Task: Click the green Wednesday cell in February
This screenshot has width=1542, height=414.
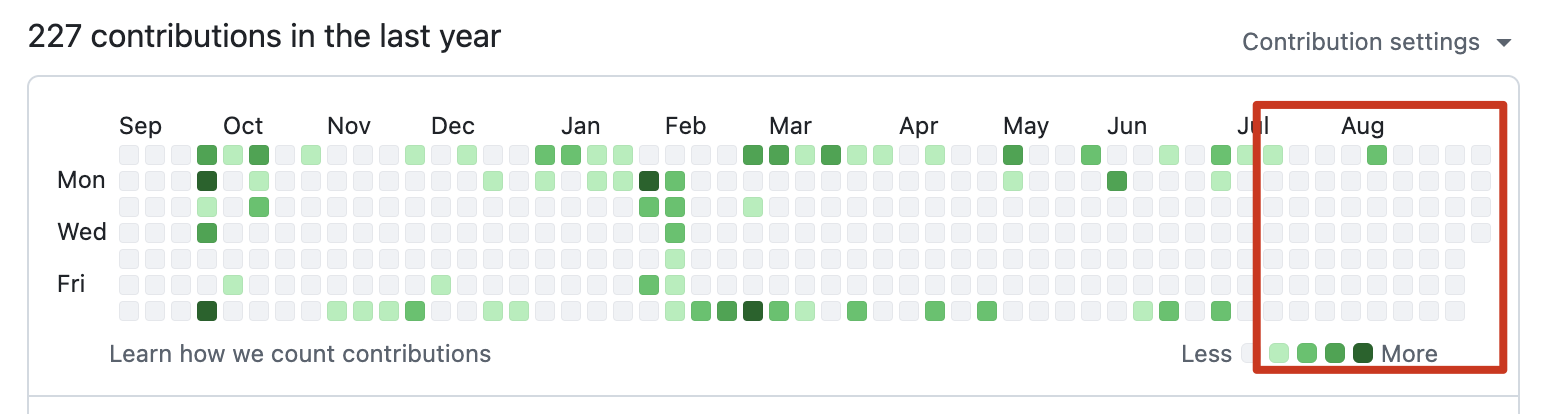Action: (x=675, y=233)
